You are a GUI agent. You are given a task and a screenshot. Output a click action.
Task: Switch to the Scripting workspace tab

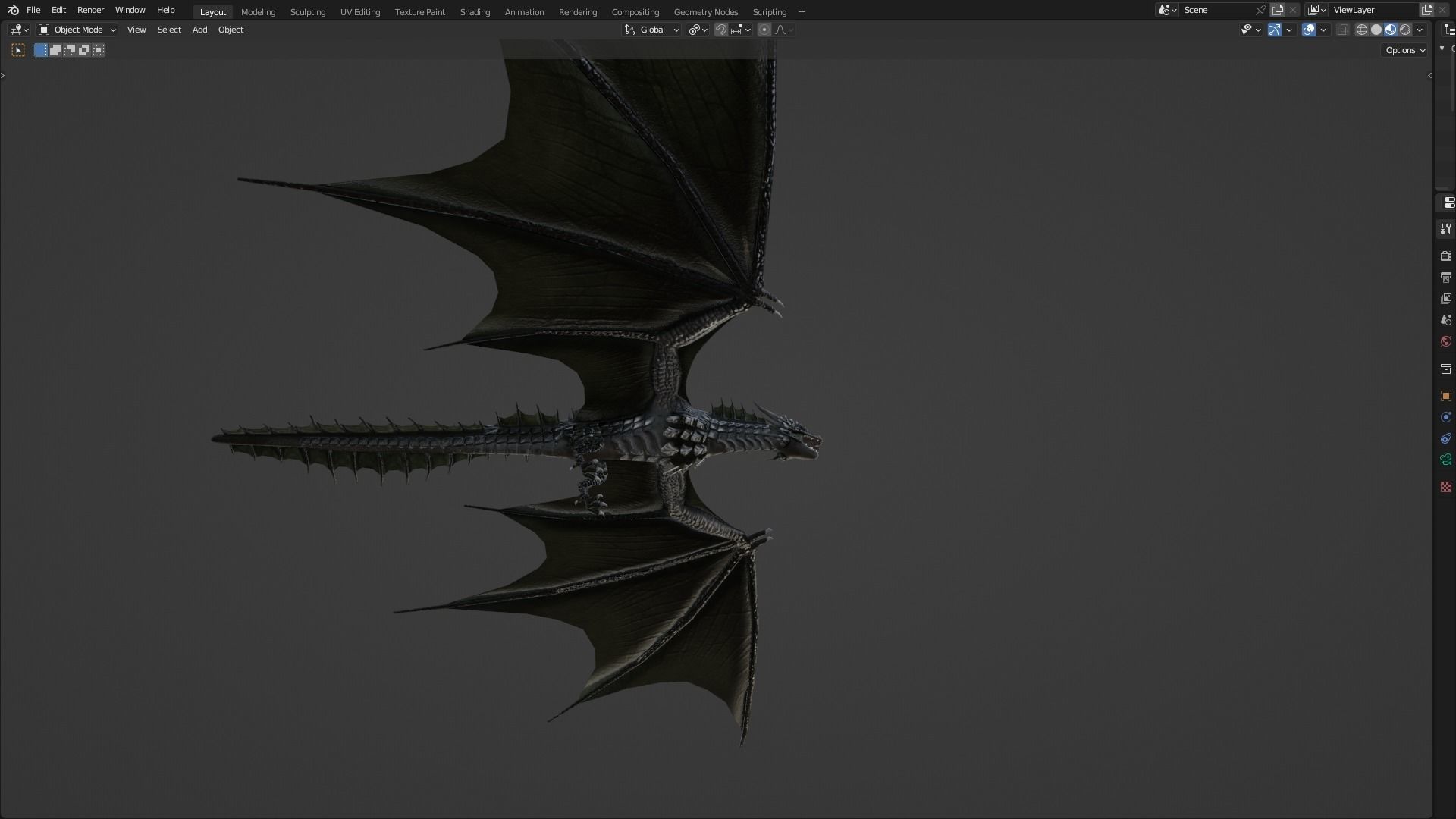point(769,12)
